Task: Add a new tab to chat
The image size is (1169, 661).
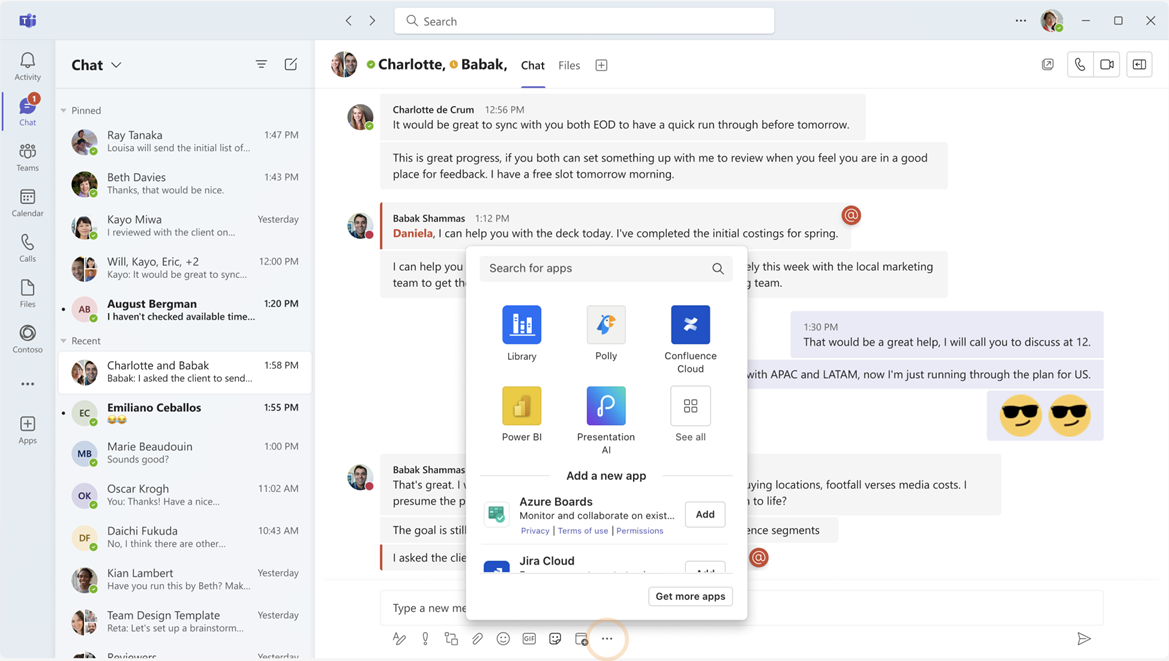Action: point(601,66)
